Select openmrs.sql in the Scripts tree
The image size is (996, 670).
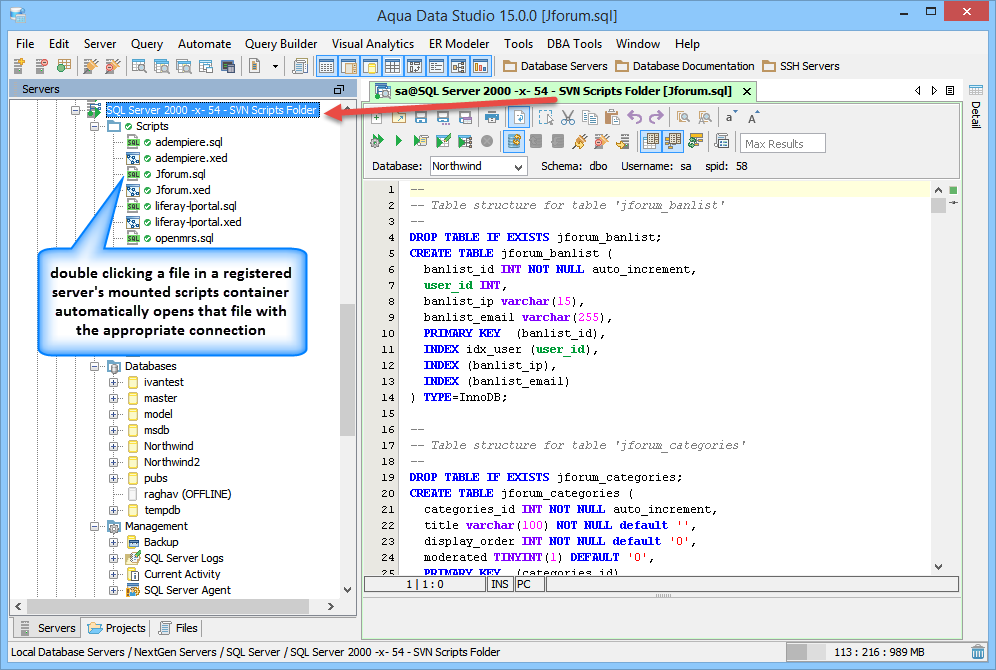(184, 238)
